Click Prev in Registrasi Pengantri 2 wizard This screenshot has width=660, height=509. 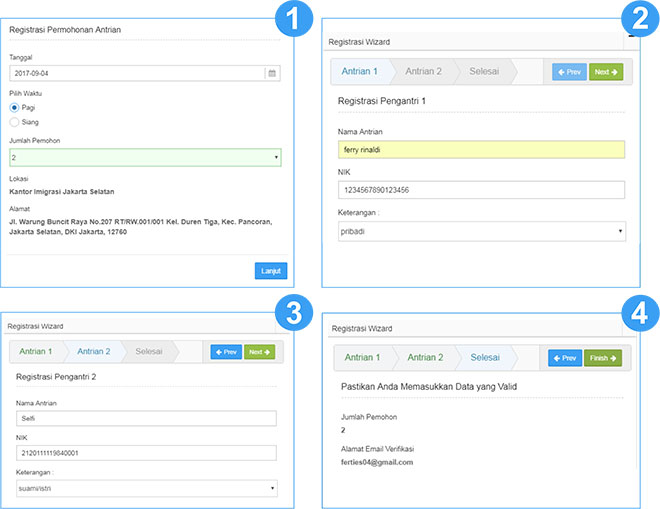click(x=225, y=352)
